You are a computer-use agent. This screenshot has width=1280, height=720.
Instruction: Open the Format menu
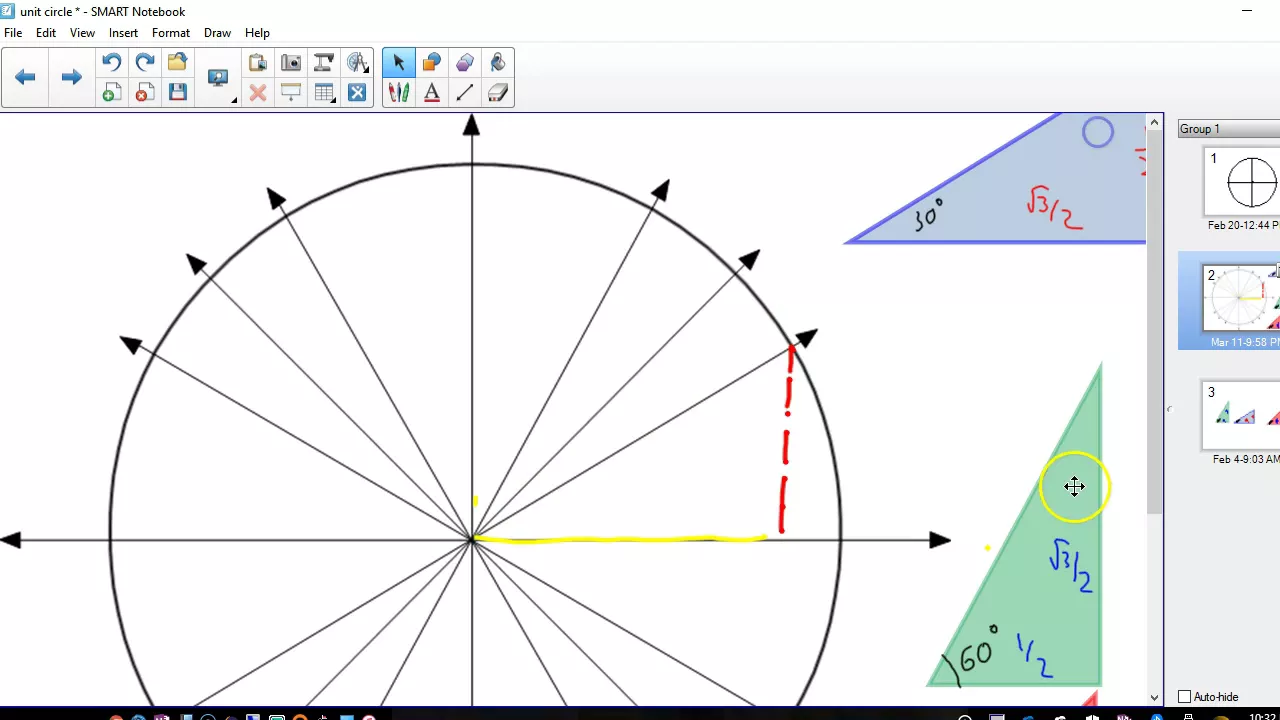(x=171, y=33)
